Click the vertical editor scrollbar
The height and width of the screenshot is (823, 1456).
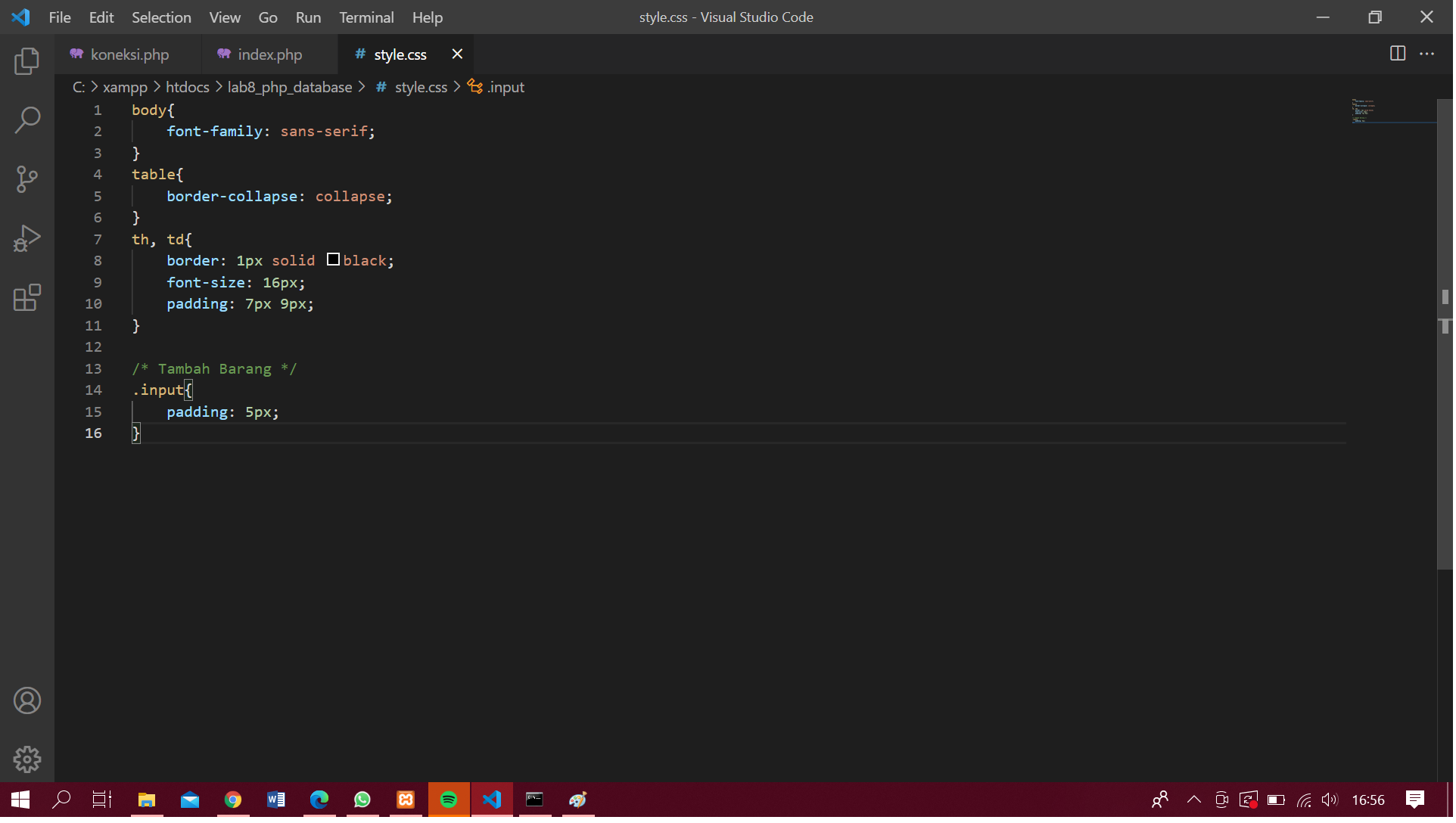[1448, 334]
